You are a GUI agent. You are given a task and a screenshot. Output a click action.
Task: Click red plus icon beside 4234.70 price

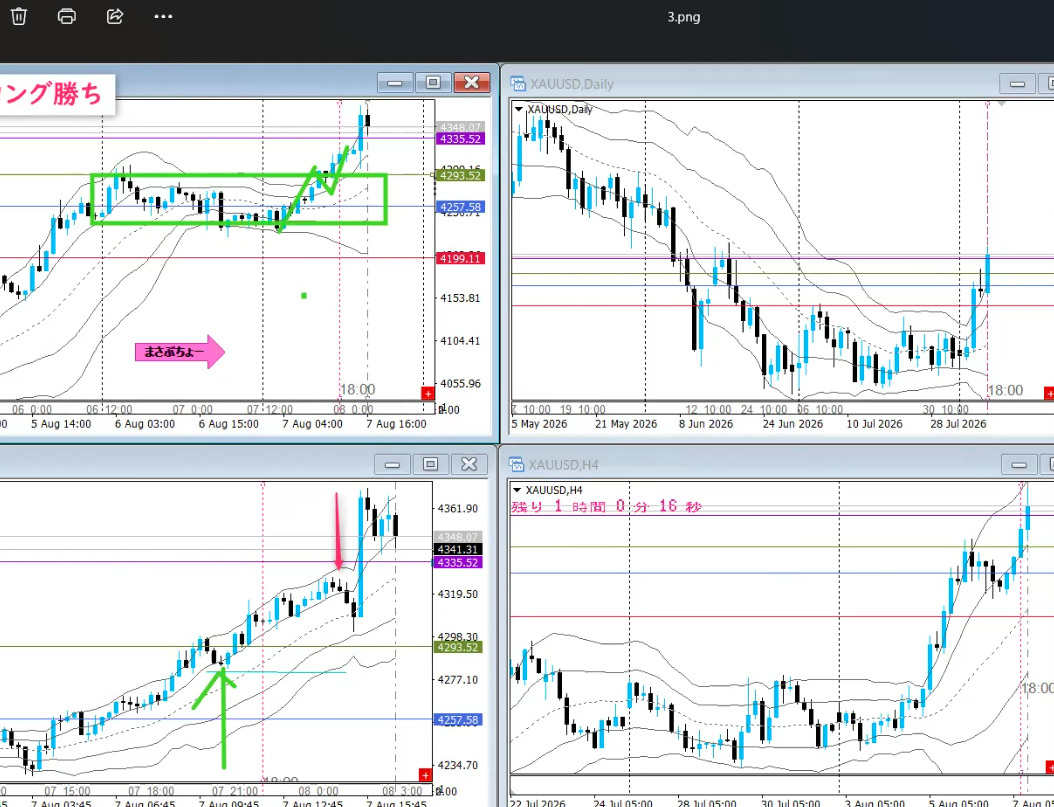click(x=424, y=775)
